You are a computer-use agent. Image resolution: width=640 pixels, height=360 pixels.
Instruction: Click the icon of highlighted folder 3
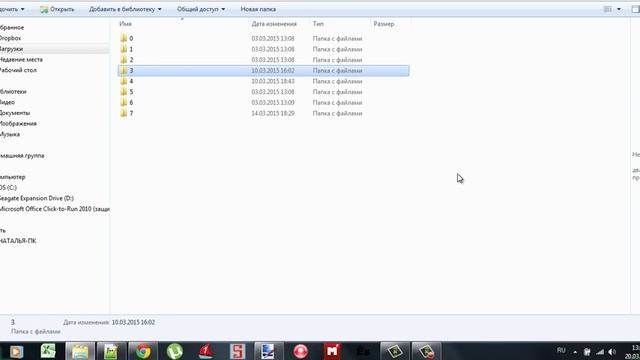click(124, 70)
